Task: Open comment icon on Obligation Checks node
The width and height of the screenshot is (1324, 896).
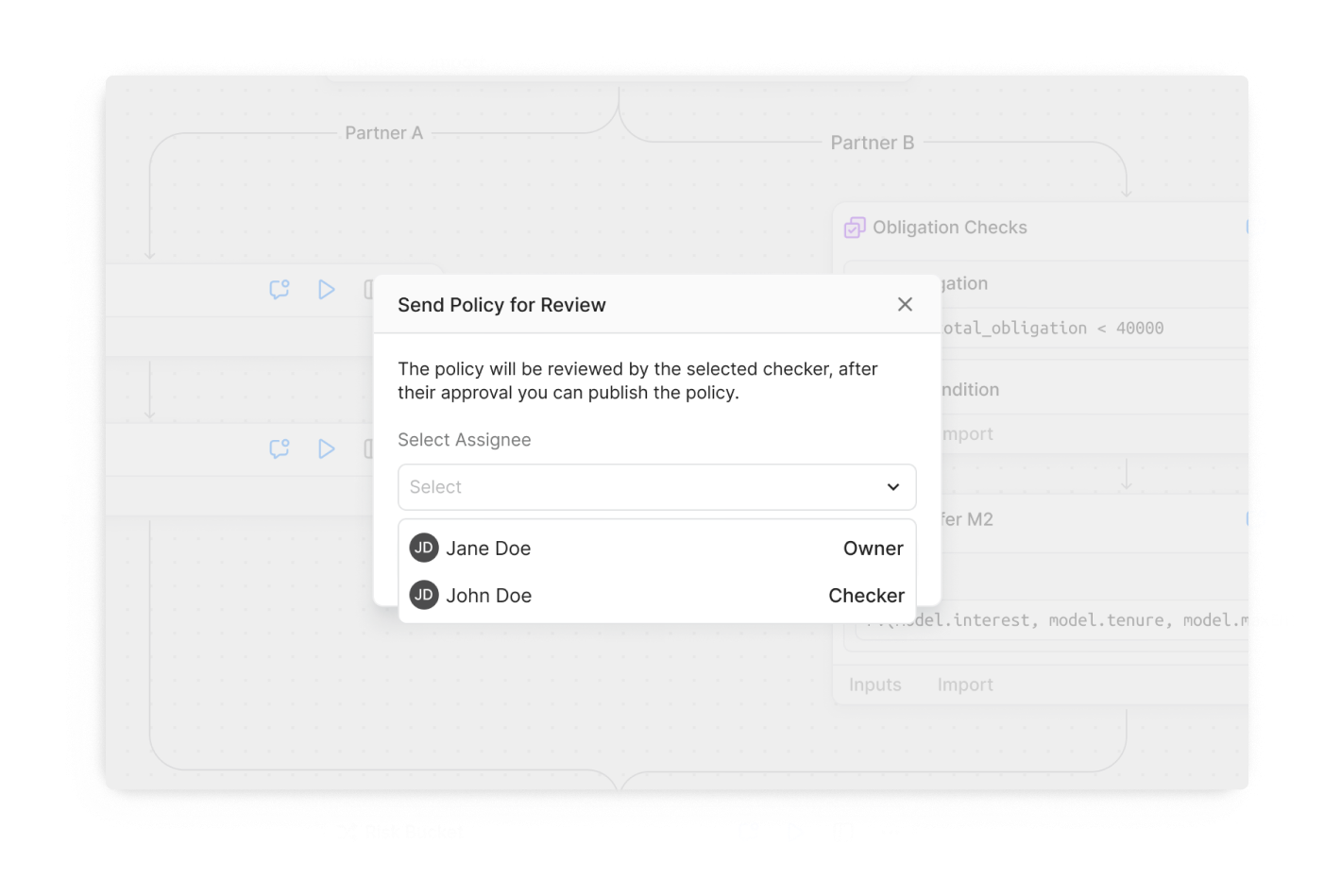Action: pyautogui.click(x=1255, y=227)
